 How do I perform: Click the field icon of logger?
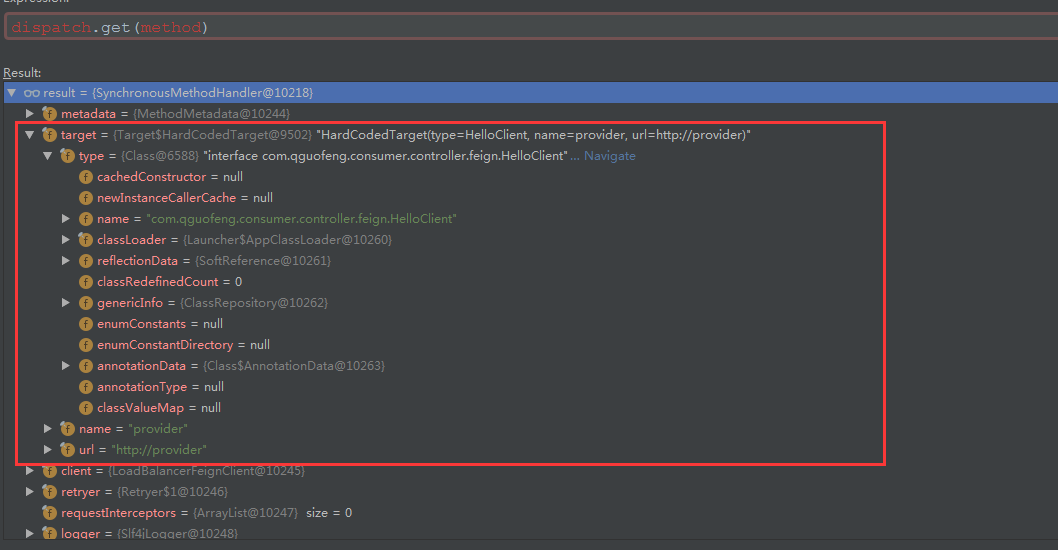49,533
